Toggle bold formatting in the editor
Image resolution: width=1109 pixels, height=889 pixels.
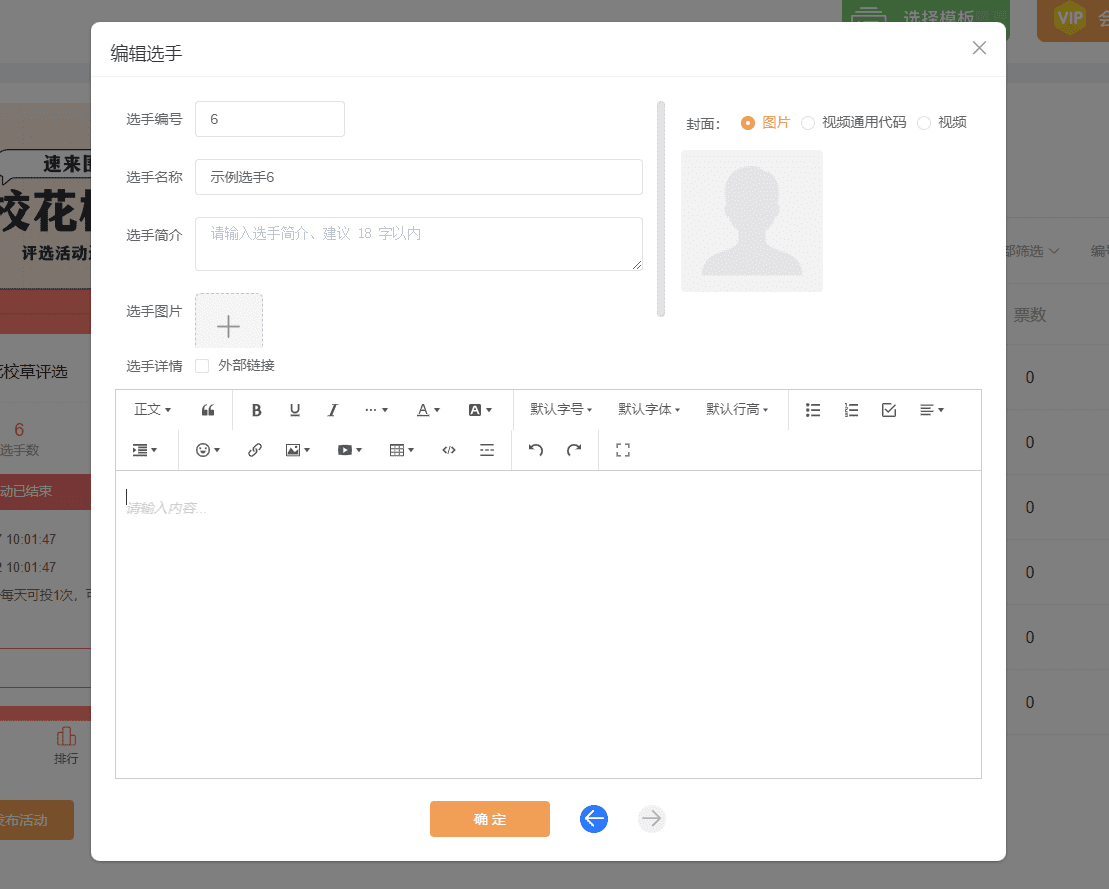click(x=257, y=410)
